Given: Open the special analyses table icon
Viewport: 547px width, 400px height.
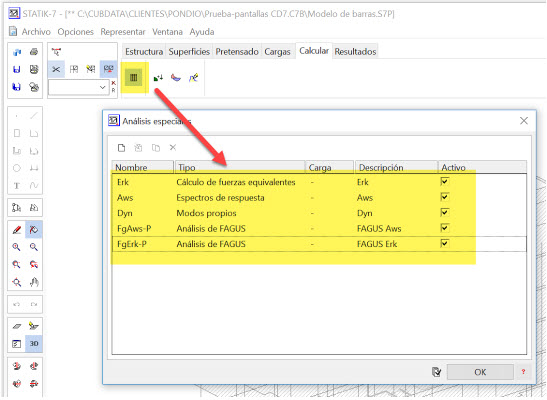Looking at the screenshot, I should click(x=133, y=77).
